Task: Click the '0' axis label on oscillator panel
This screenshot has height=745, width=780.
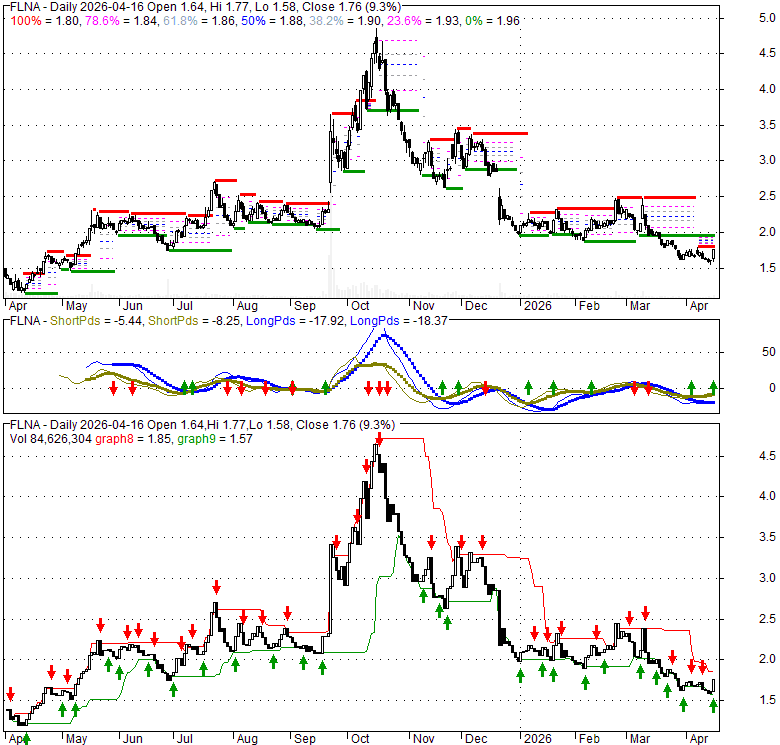Action: point(772,388)
